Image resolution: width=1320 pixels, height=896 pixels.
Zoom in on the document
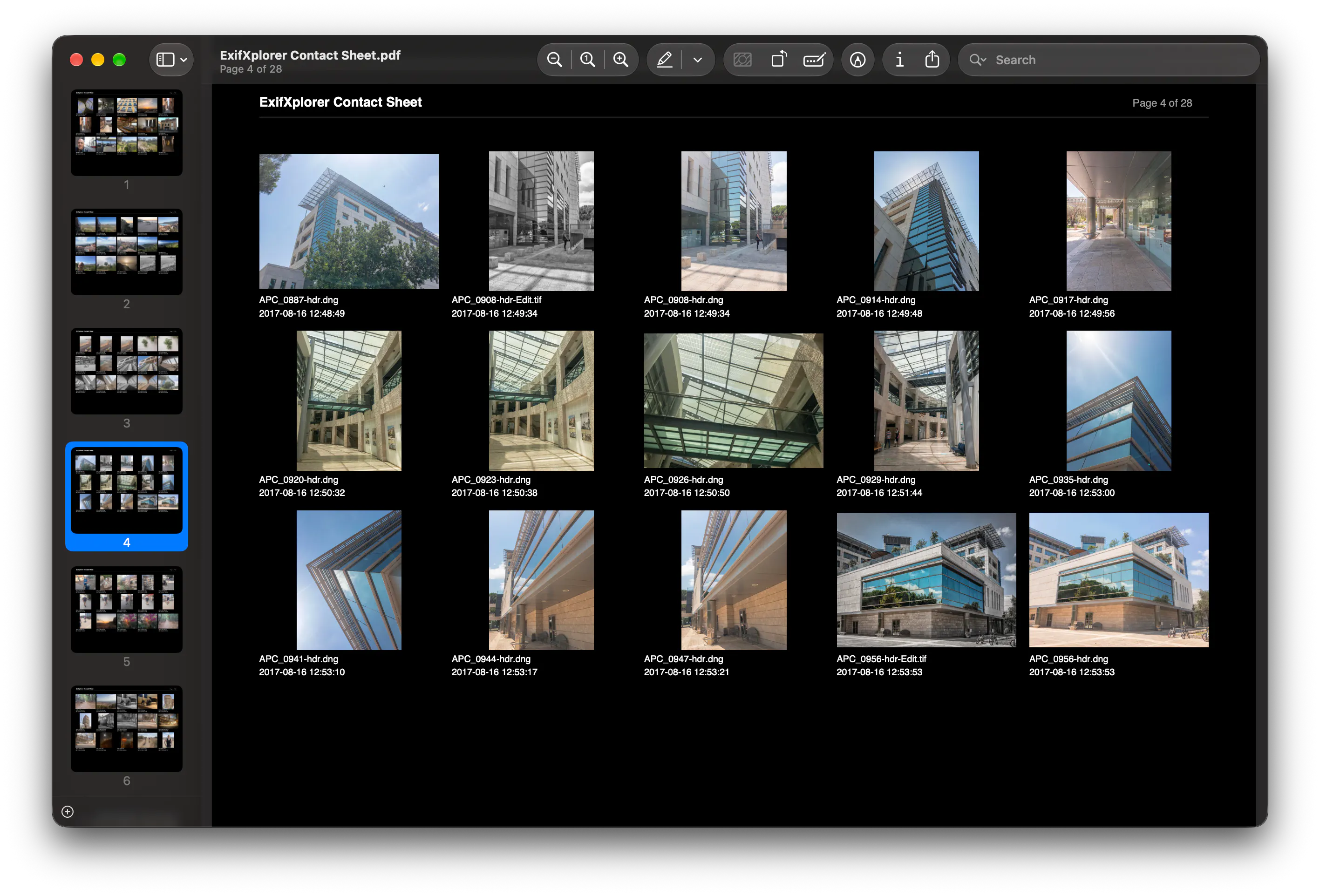(621, 60)
